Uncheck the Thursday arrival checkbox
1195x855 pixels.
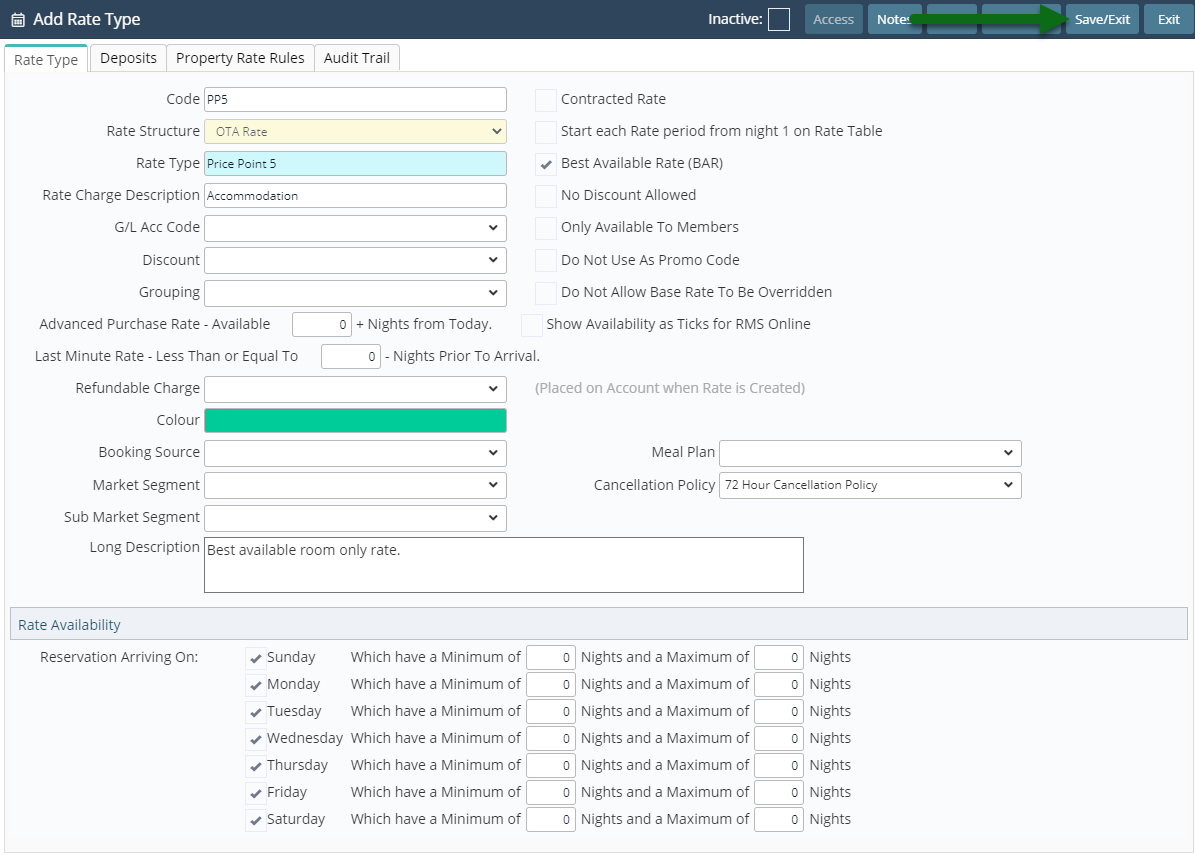click(255, 766)
